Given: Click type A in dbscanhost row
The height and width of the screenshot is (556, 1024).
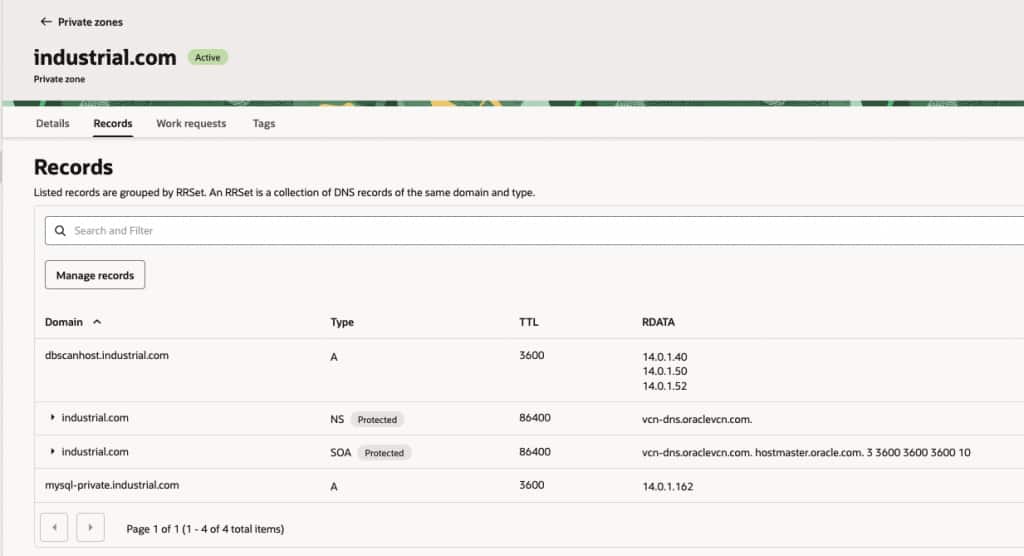Looking at the screenshot, I should [334, 357].
